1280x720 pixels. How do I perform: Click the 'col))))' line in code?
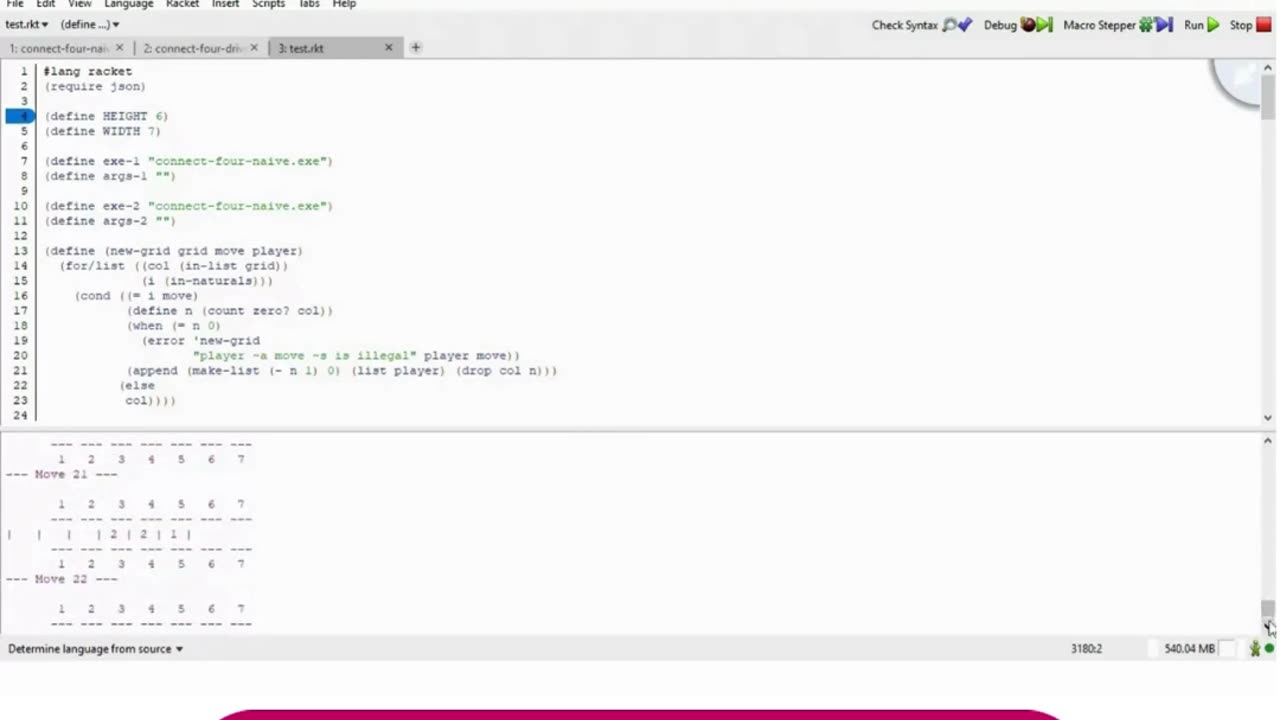coord(150,401)
